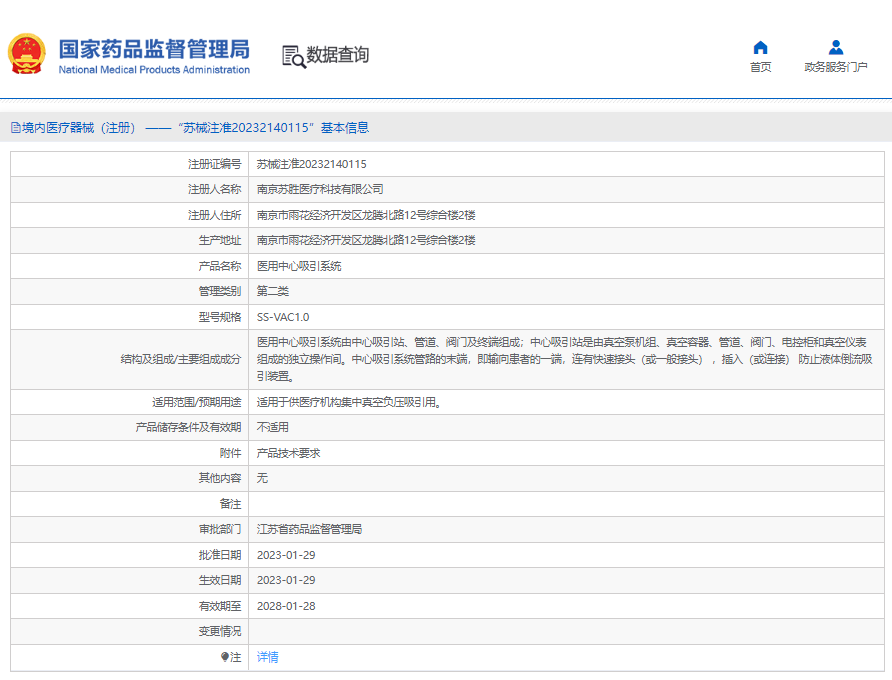Click the national emblem logo
The width and height of the screenshot is (892, 680).
(26, 54)
